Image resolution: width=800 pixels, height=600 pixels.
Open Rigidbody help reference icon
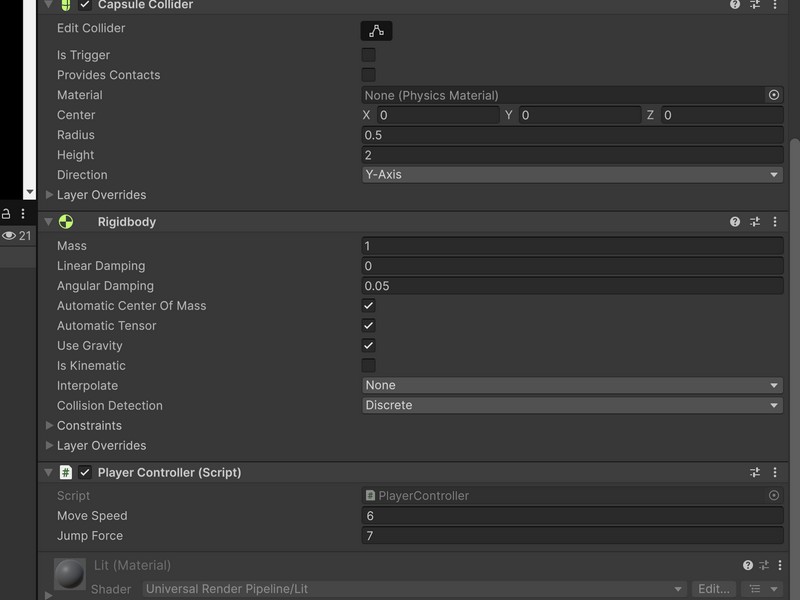[735, 221]
